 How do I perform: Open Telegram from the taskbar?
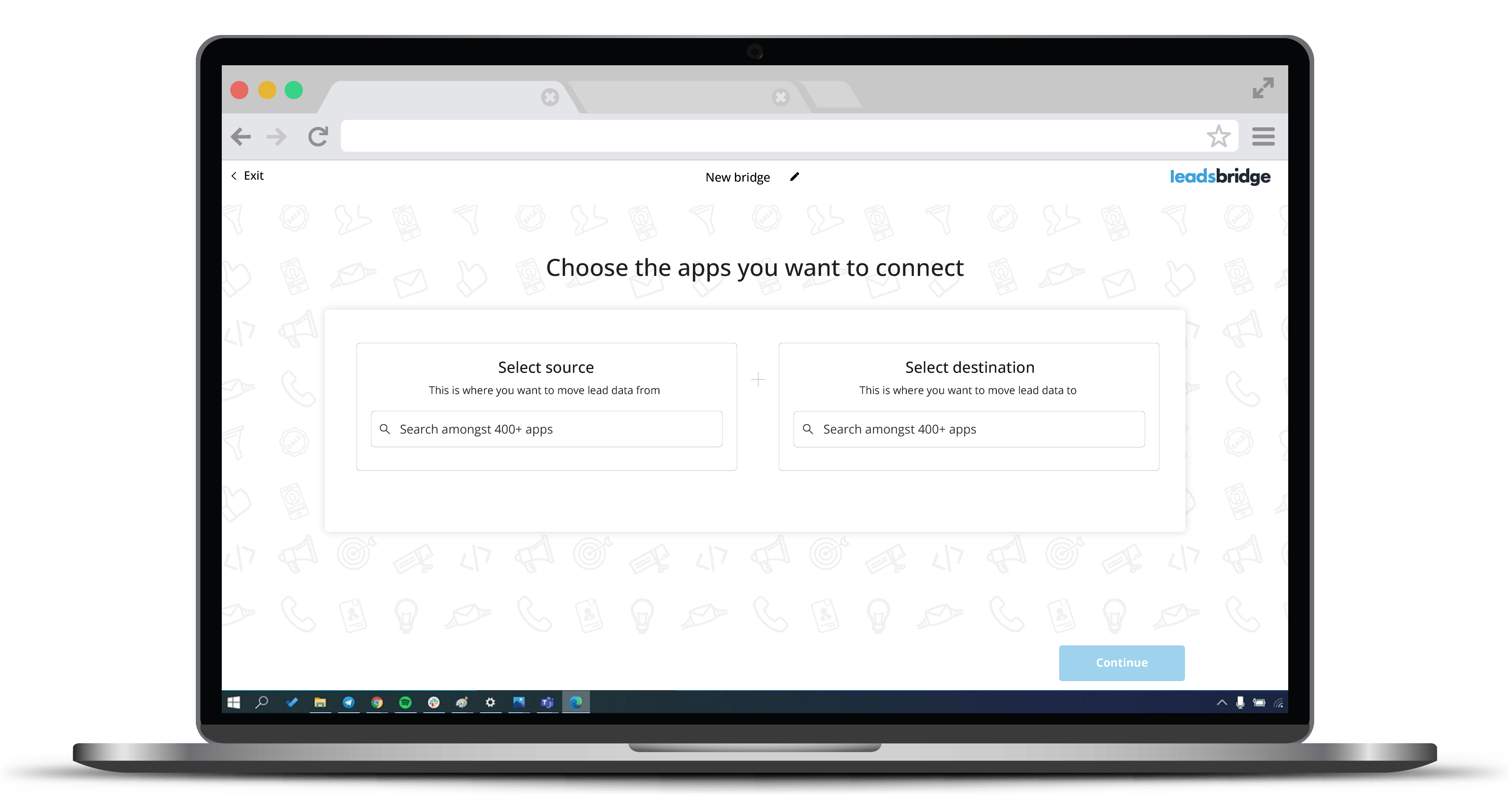(x=348, y=702)
